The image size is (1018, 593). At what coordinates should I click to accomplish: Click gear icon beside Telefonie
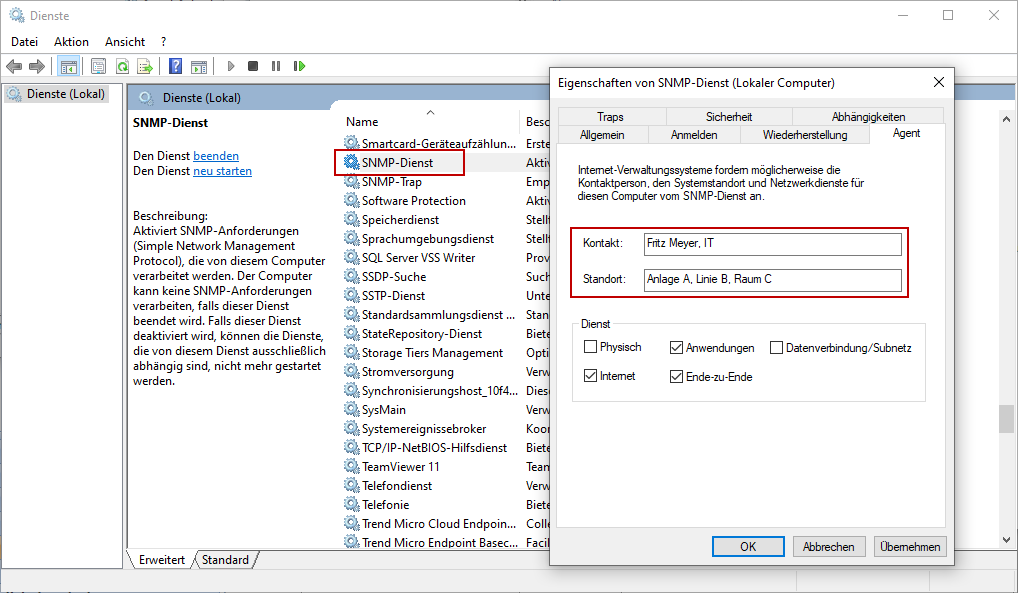[351, 504]
